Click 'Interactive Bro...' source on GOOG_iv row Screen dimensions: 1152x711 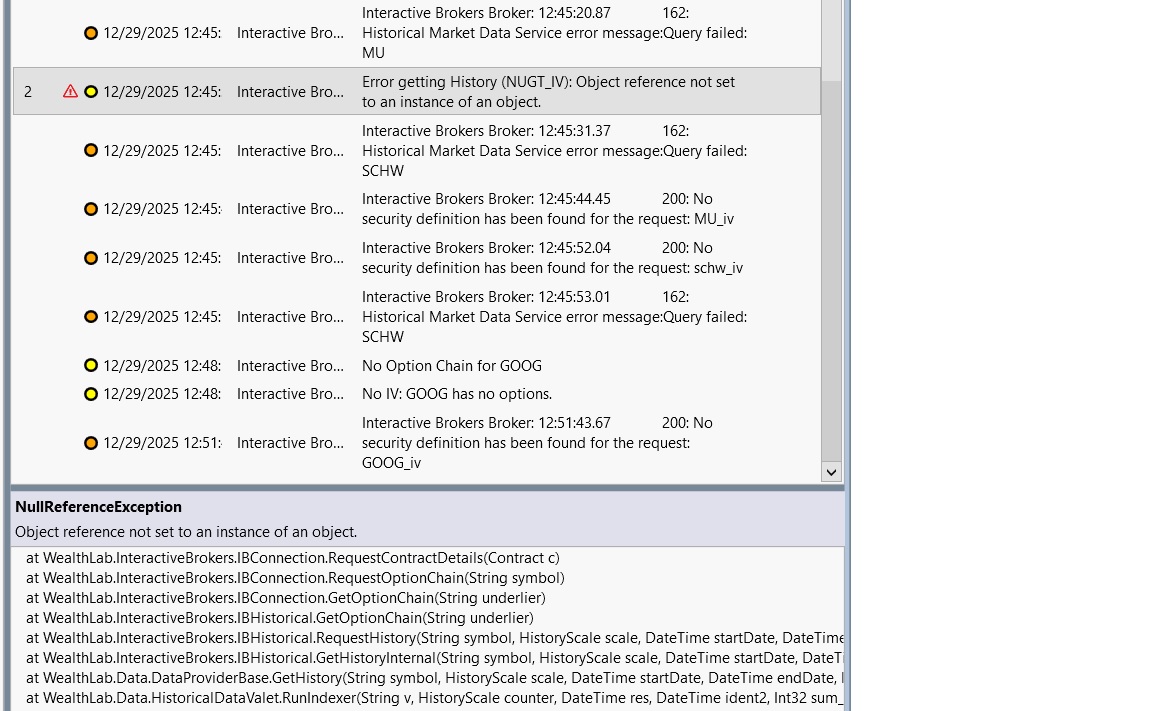coord(290,443)
